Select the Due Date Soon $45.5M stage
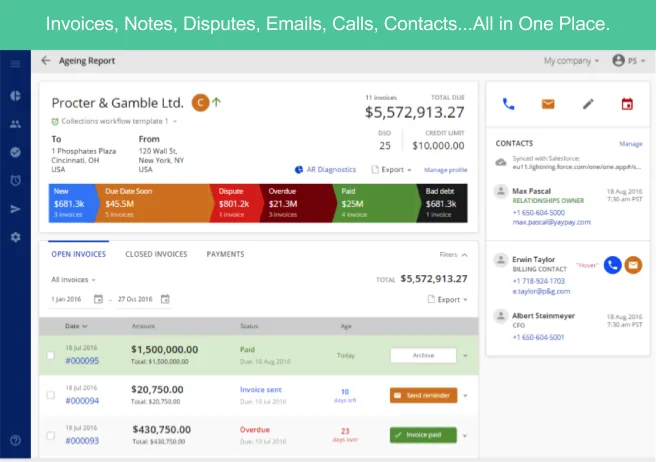The image size is (657, 462). [x=153, y=203]
